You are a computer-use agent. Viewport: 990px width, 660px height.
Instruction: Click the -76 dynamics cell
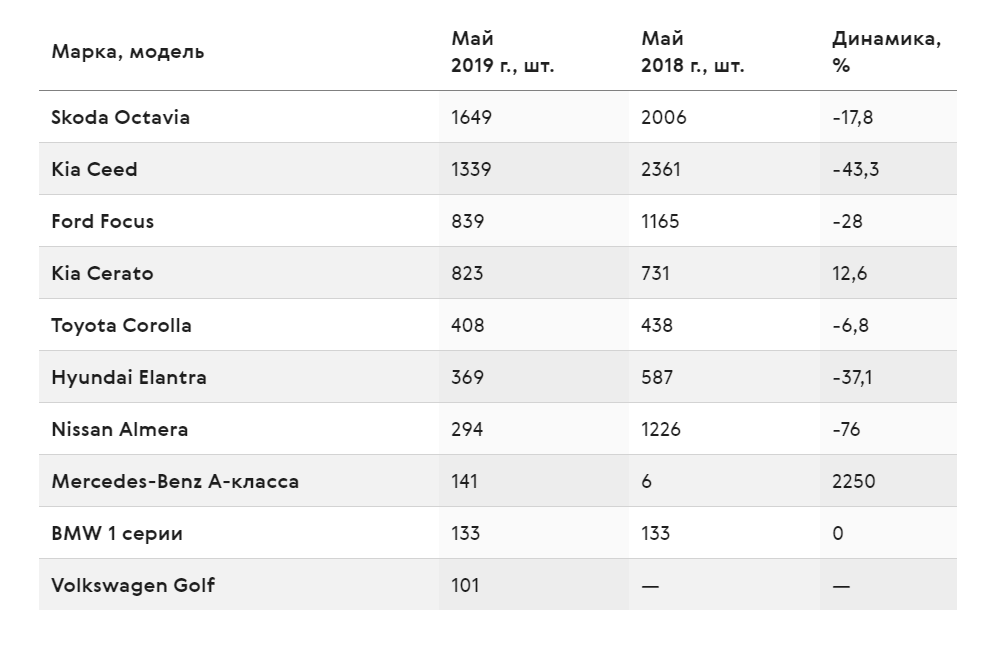coord(846,429)
